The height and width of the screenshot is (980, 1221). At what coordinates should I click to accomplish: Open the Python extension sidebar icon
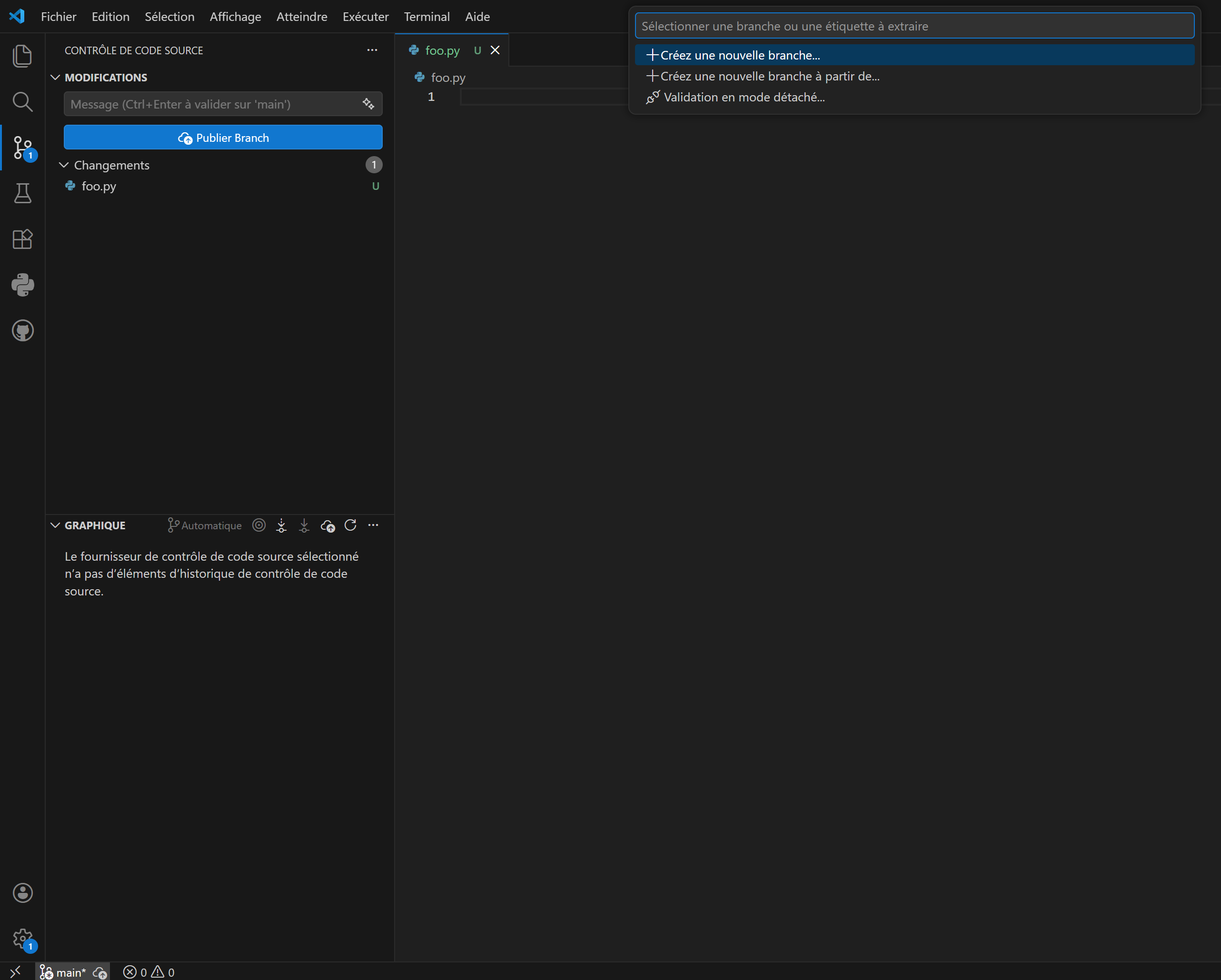[x=23, y=285]
